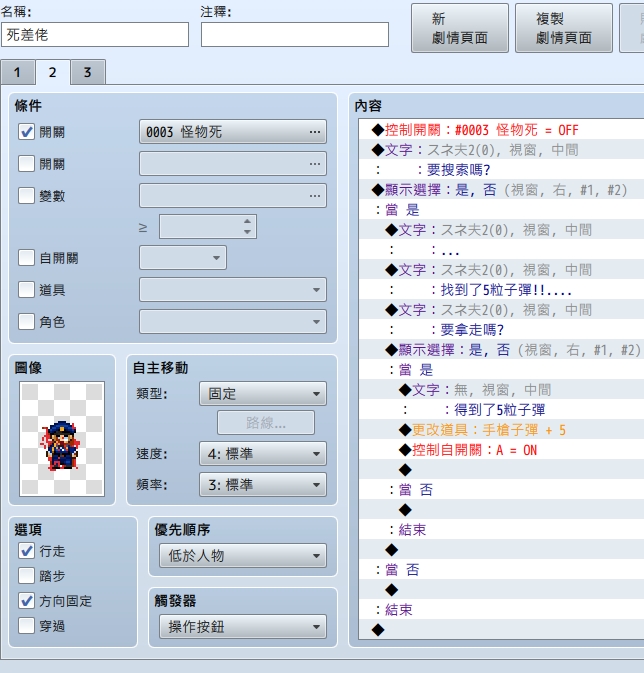The width and height of the screenshot is (644, 673).
Task: Check the 穿過 option
Action: 26,626
